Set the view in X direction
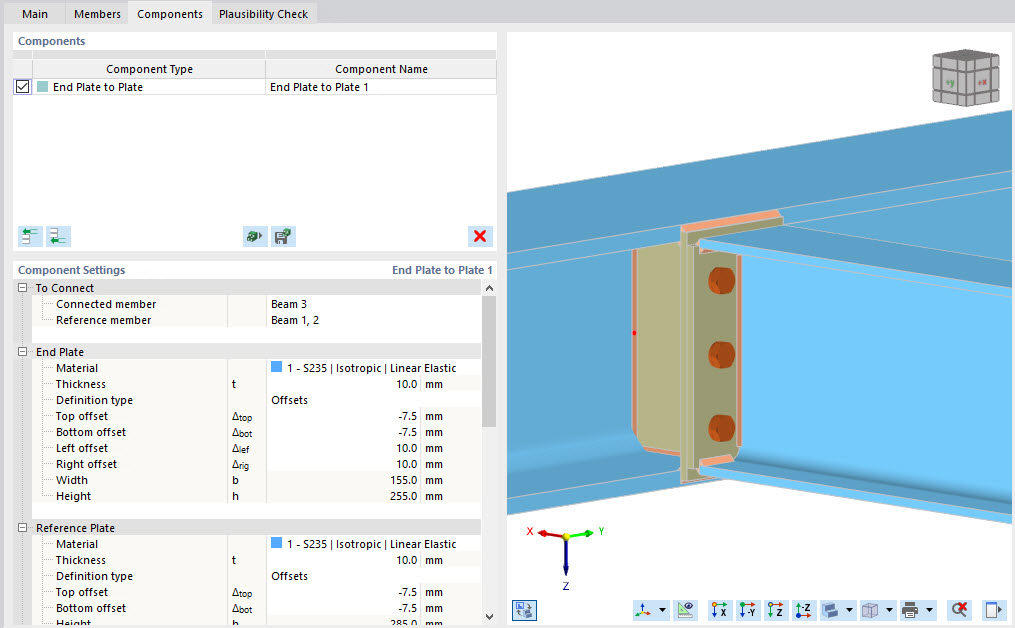Screen dimensions: 1015x628 tap(719, 610)
